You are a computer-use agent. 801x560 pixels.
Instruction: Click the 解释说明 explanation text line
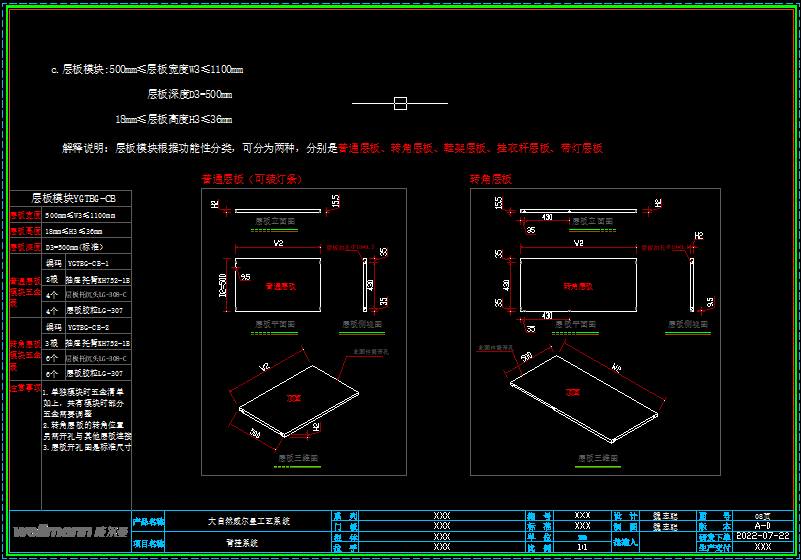coord(330,148)
